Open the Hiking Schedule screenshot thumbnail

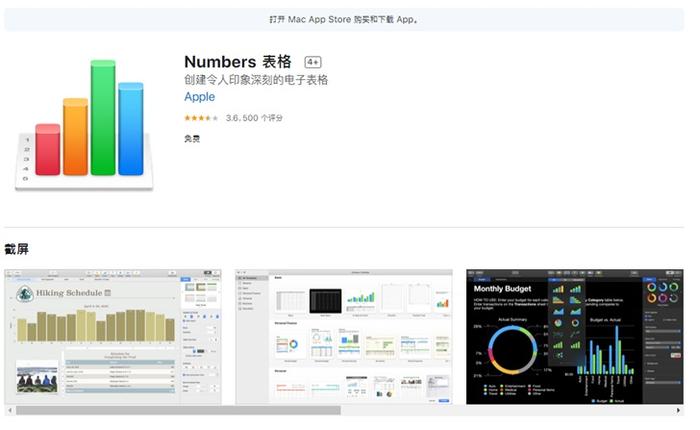(113, 337)
